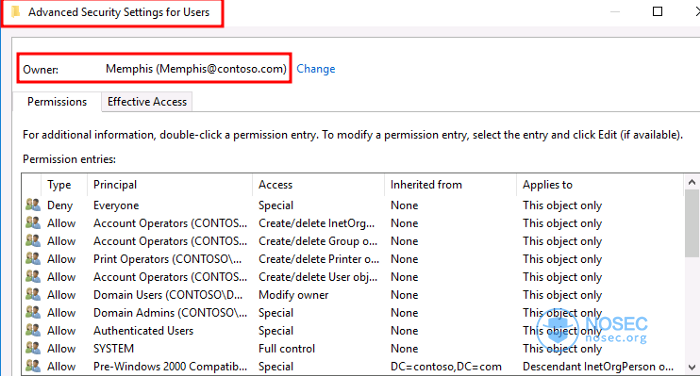Click the group icon of the Pre-Windows 2000 entry
The height and width of the screenshot is (376, 700).
[x=33, y=366]
